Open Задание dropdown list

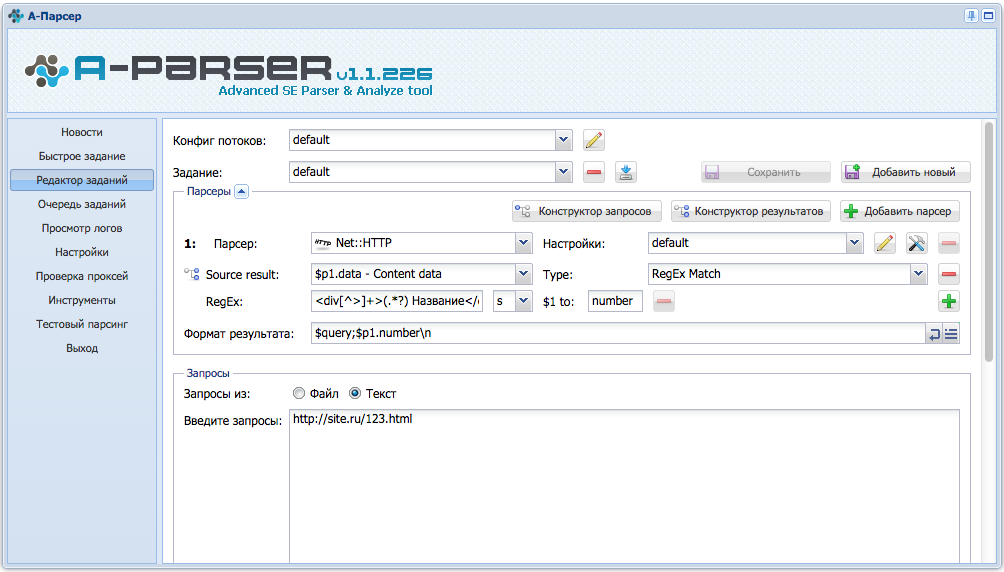coord(563,172)
